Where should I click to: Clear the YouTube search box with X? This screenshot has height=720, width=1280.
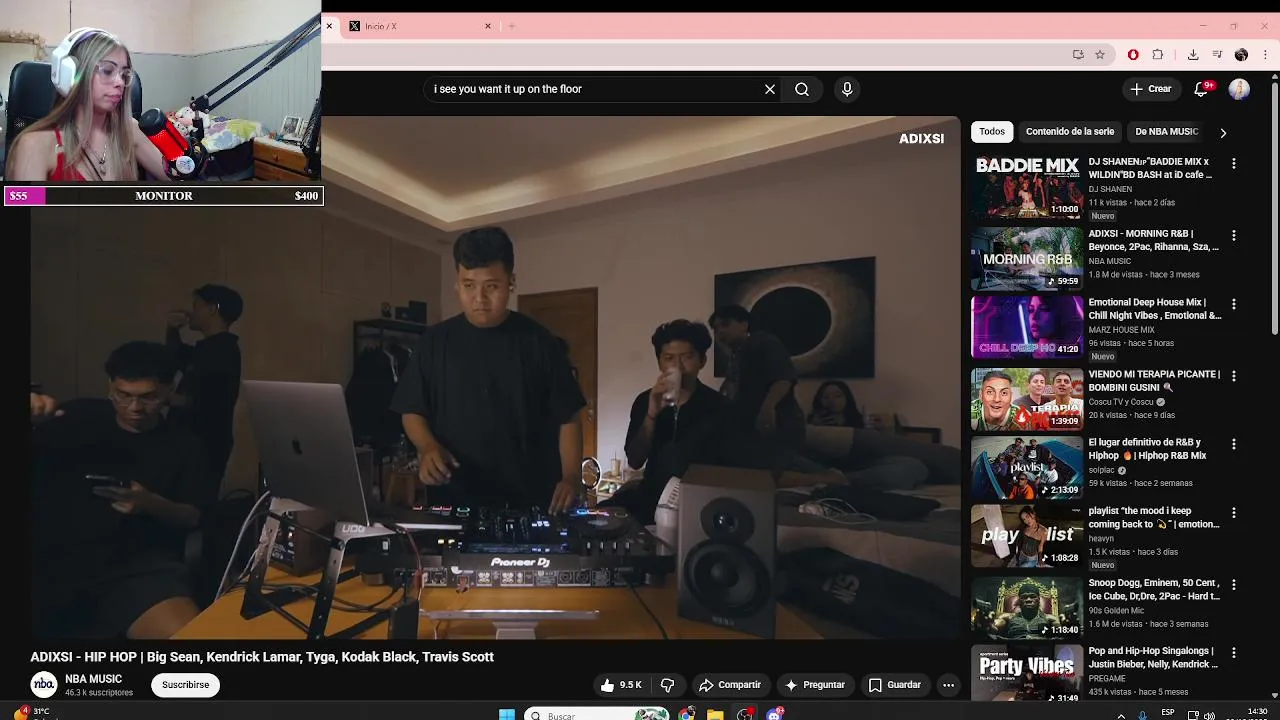pyautogui.click(x=770, y=89)
